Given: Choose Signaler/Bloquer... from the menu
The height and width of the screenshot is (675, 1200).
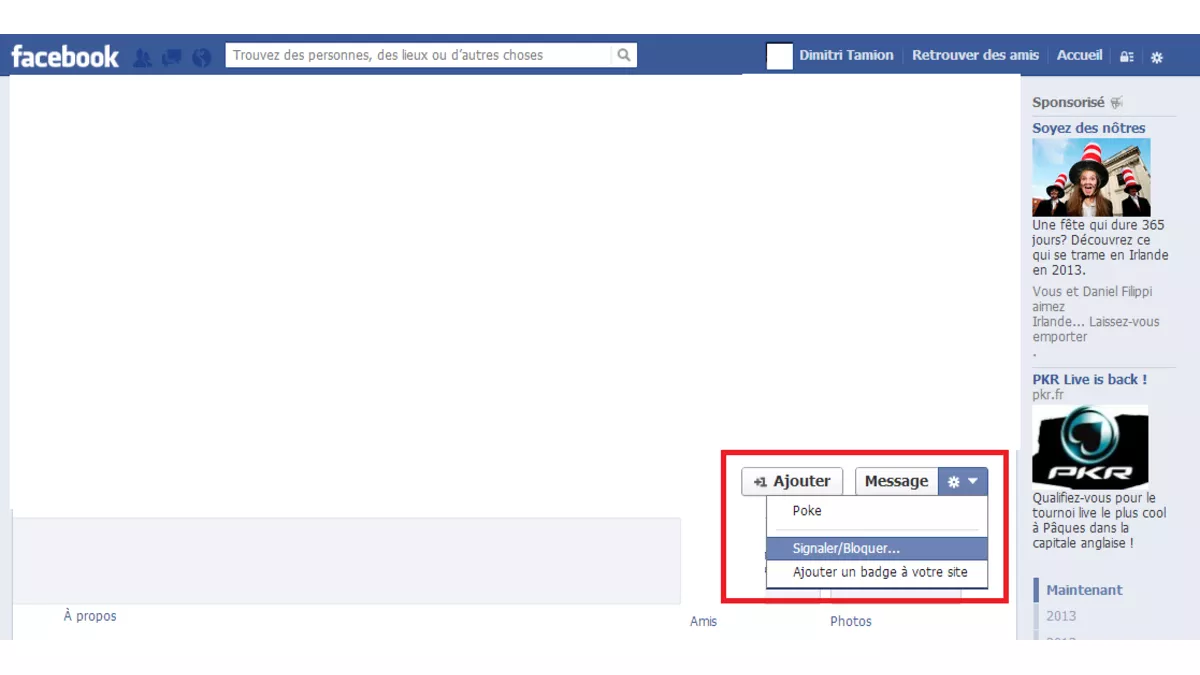Looking at the screenshot, I should pos(846,549).
